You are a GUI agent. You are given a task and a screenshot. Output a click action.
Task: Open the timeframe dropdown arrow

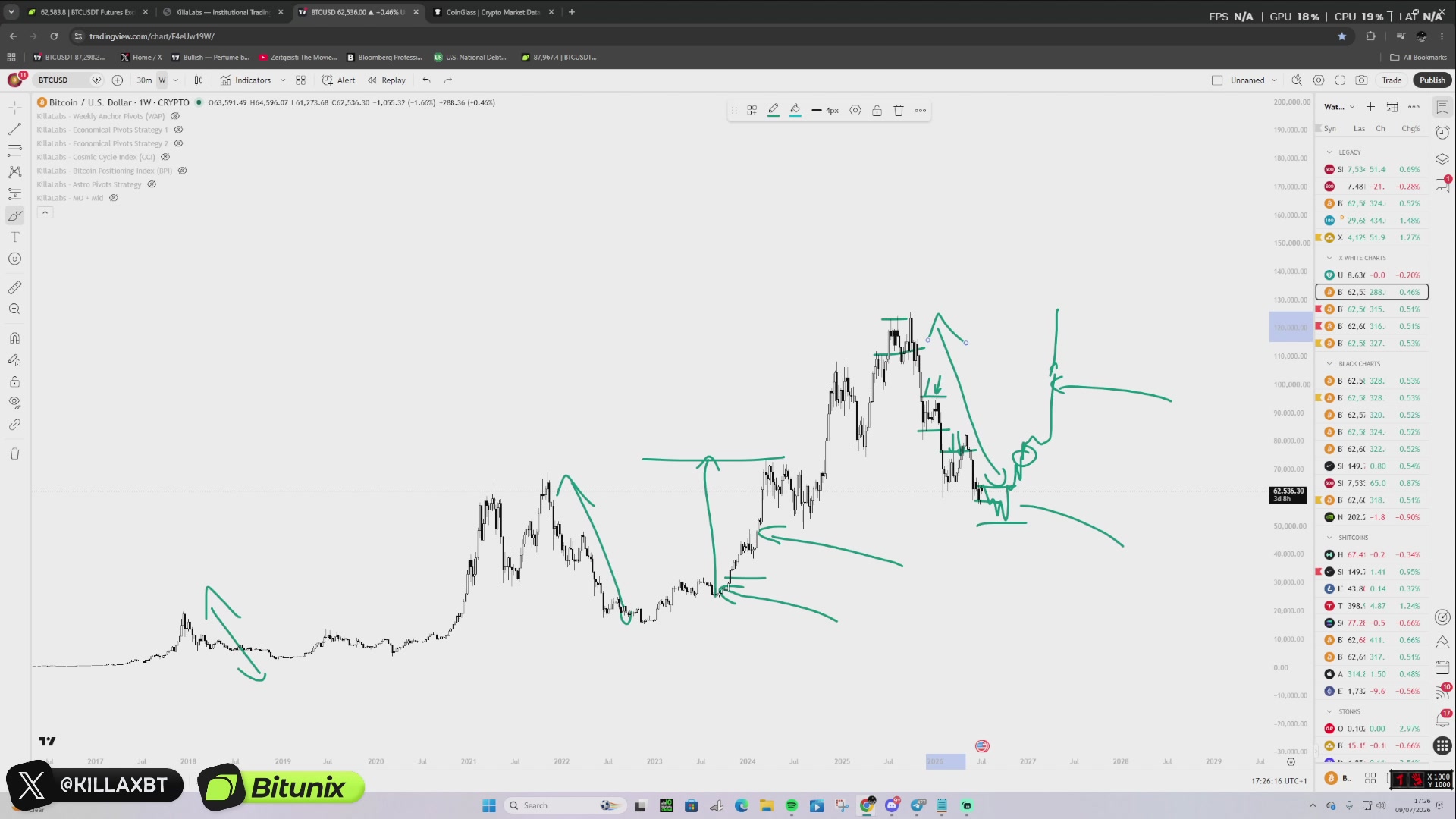point(176,80)
